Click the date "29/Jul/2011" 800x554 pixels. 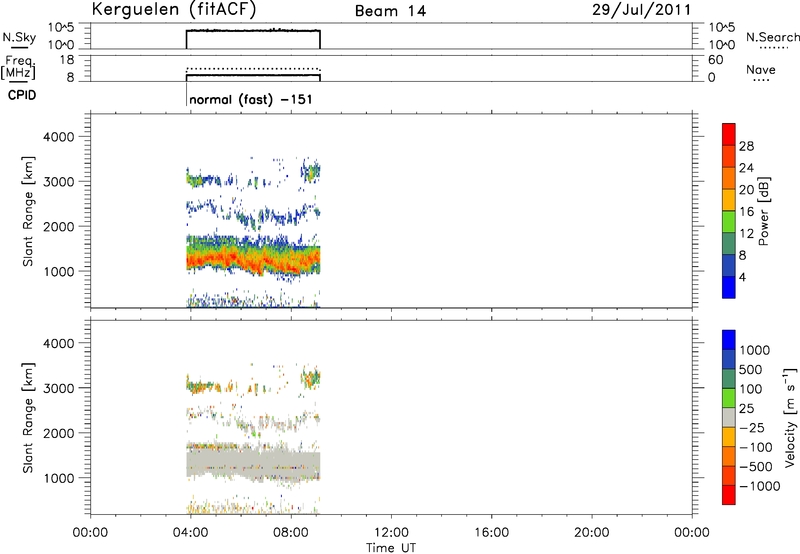tap(642, 10)
